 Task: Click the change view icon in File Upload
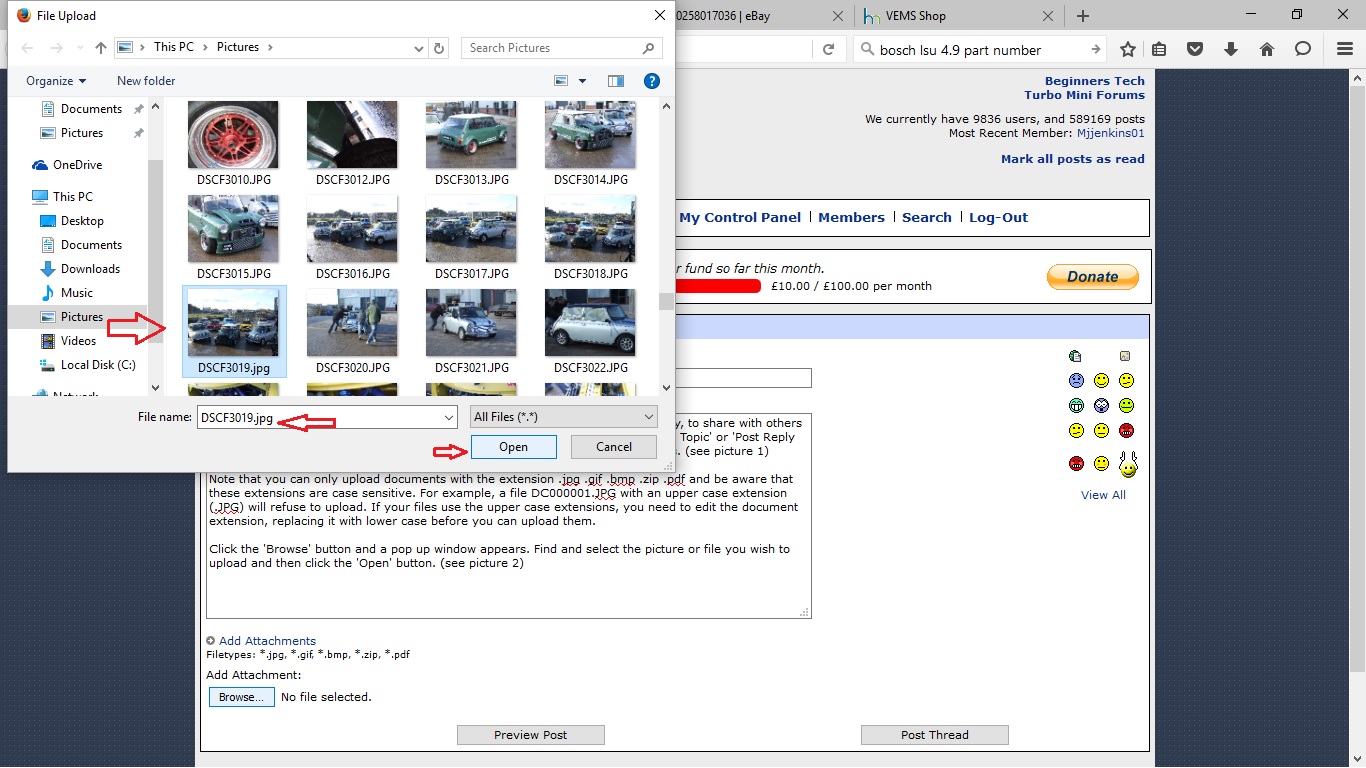click(x=562, y=81)
